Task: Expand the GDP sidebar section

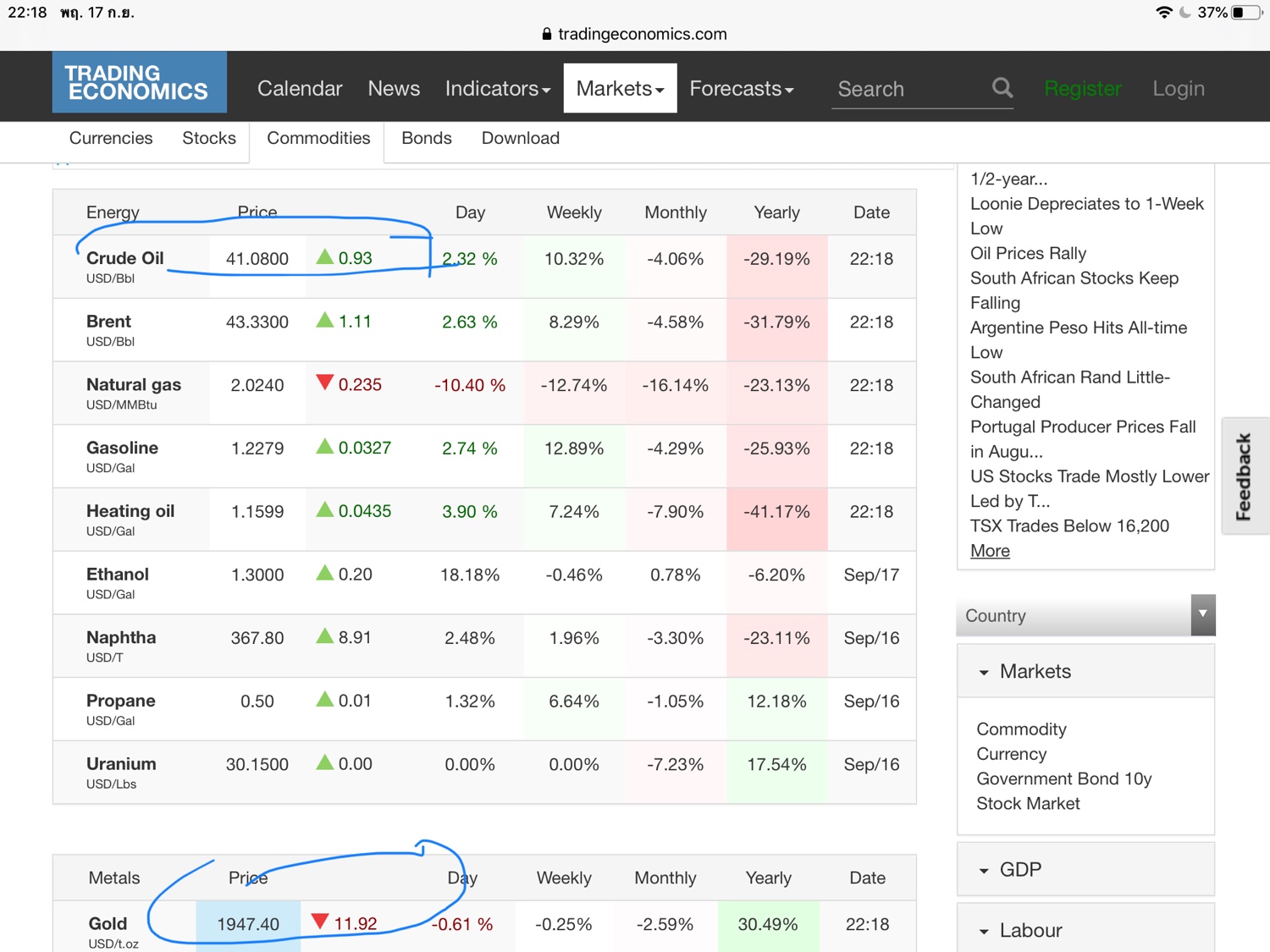Action: (x=1085, y=869)
